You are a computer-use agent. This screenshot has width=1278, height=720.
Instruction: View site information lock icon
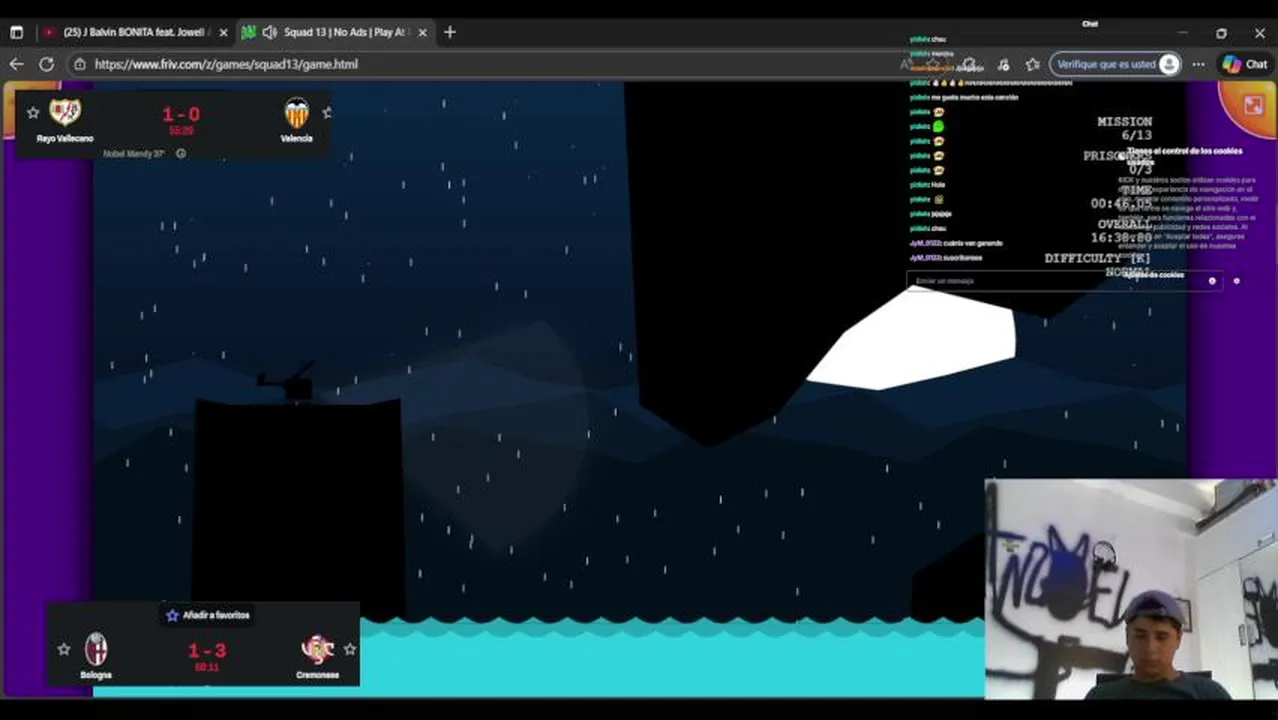(80, 64)
